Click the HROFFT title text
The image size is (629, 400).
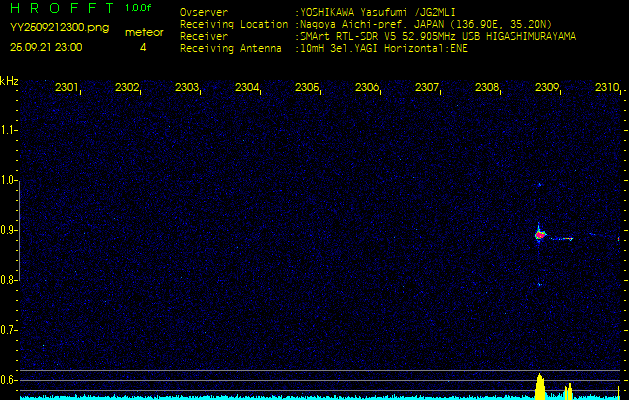click(62, 8)
